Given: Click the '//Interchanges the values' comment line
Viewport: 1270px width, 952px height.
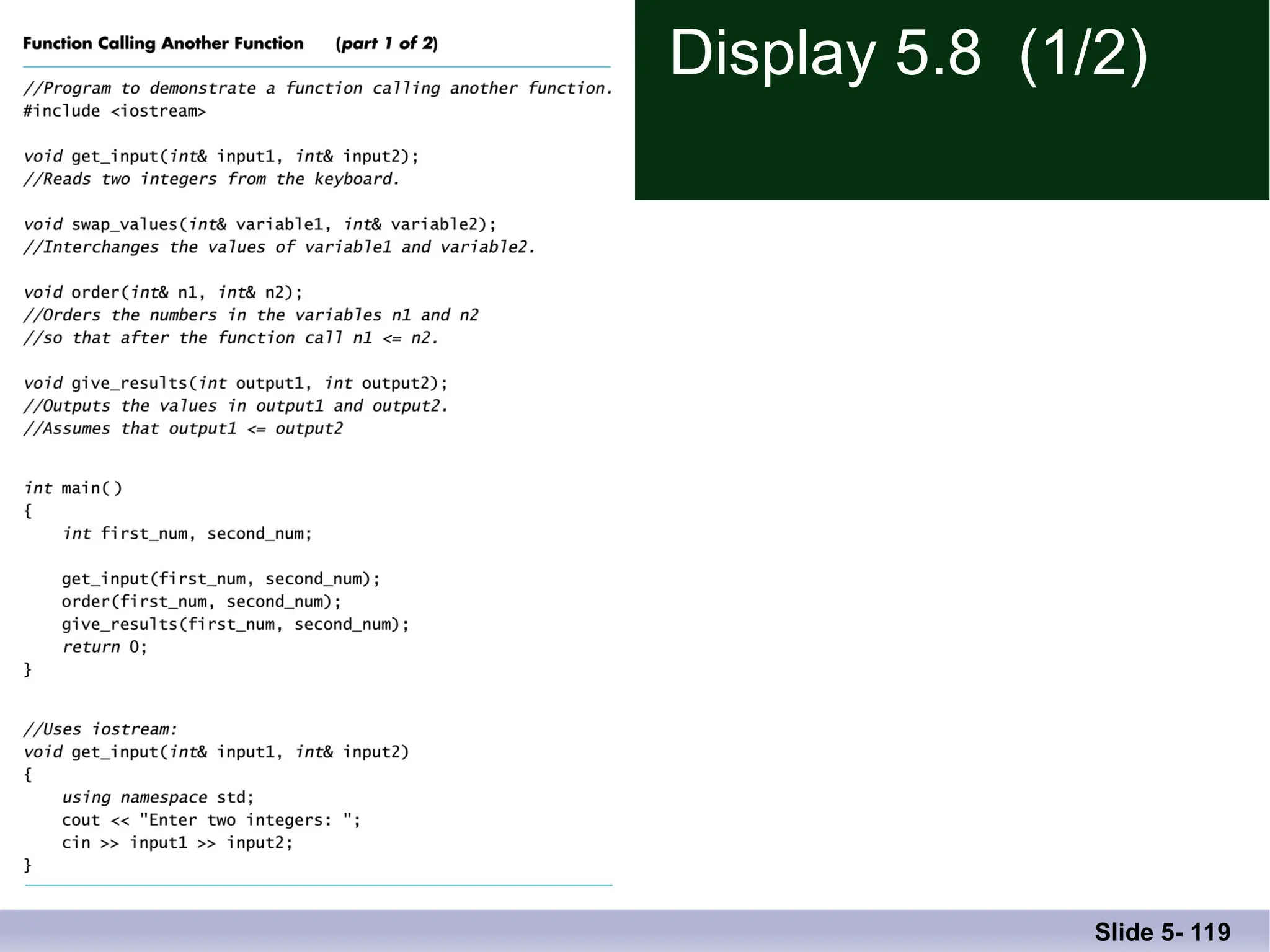Looking at the screenshot, I should coord(279,247).
